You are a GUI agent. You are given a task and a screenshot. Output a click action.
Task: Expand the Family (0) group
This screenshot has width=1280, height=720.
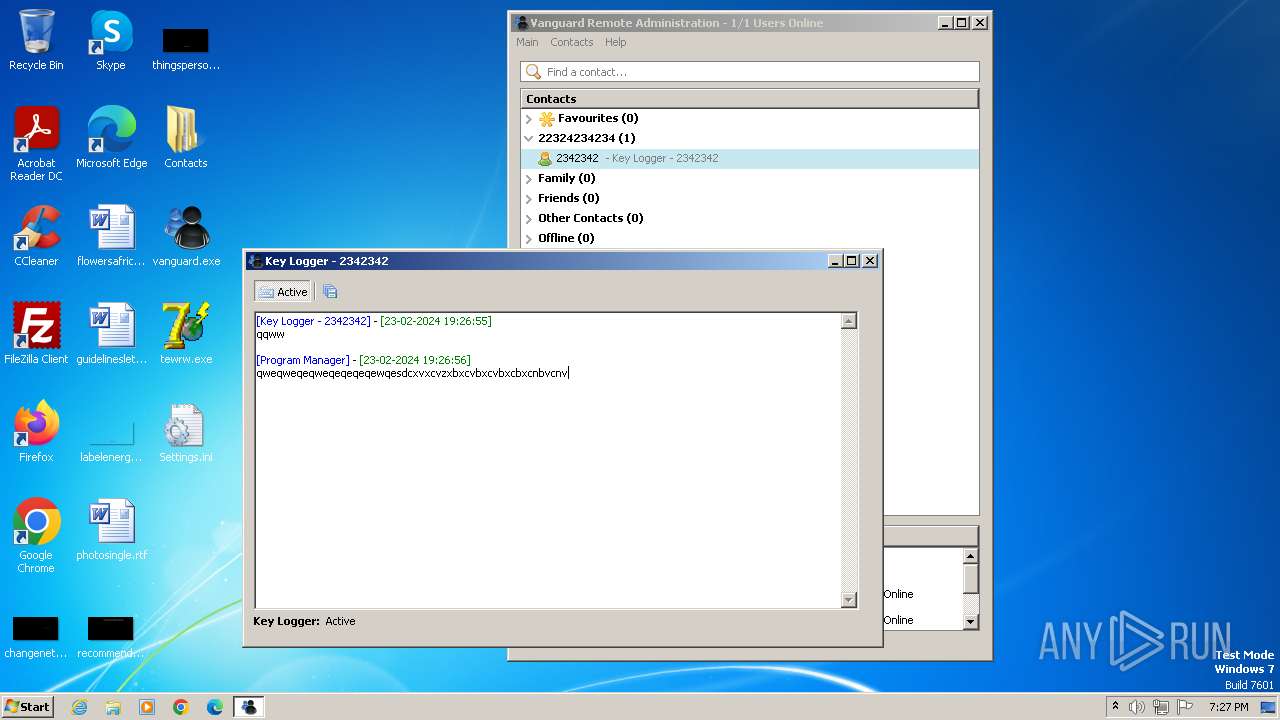point(529,178)
